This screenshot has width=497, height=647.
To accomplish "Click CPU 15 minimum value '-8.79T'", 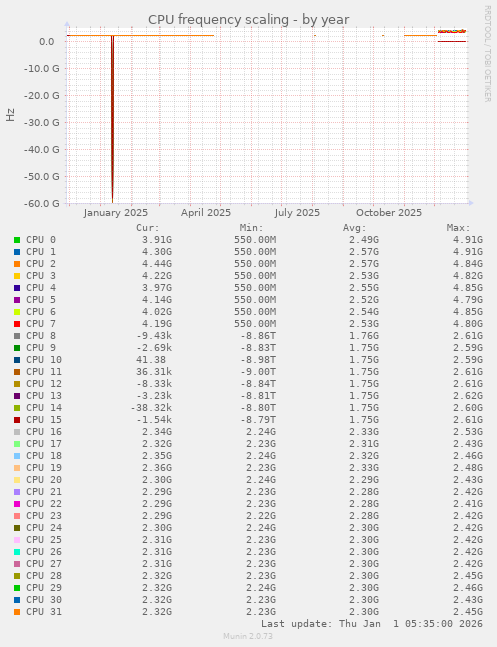I will pyautogui.click(x=258, y=420).
